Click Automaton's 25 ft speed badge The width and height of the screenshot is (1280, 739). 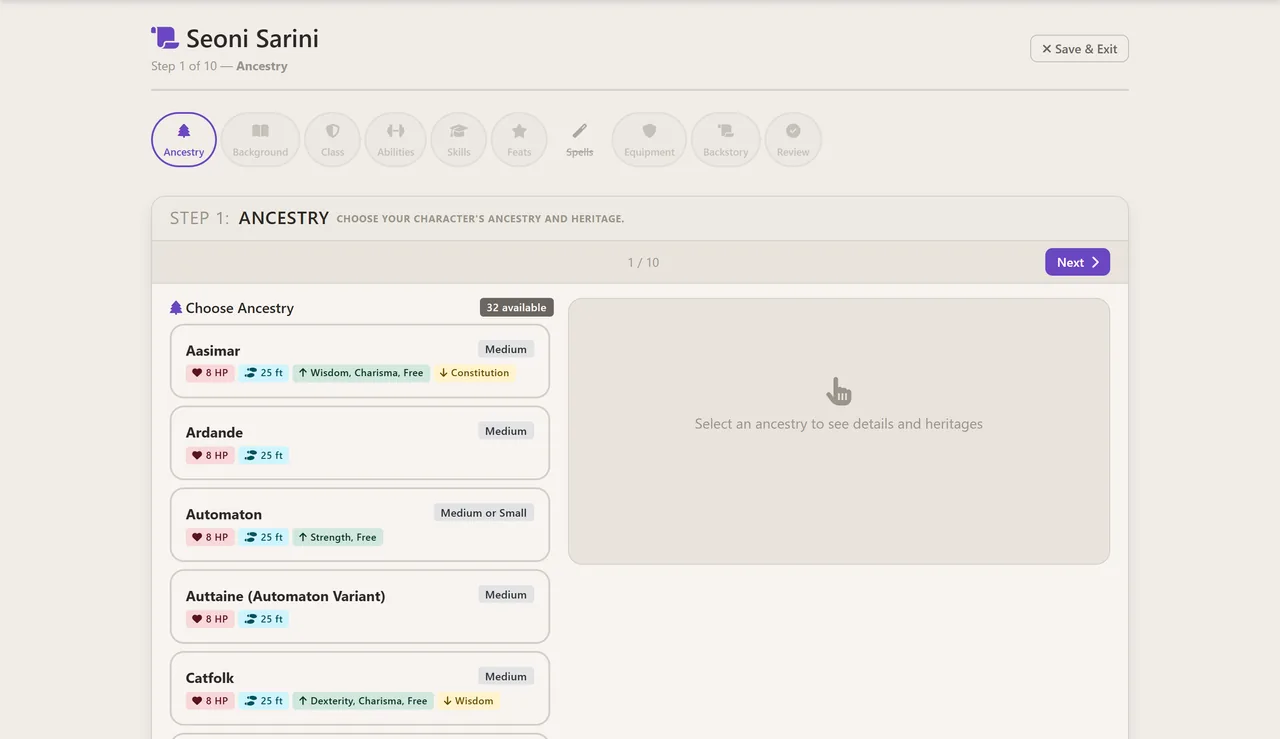264,537
